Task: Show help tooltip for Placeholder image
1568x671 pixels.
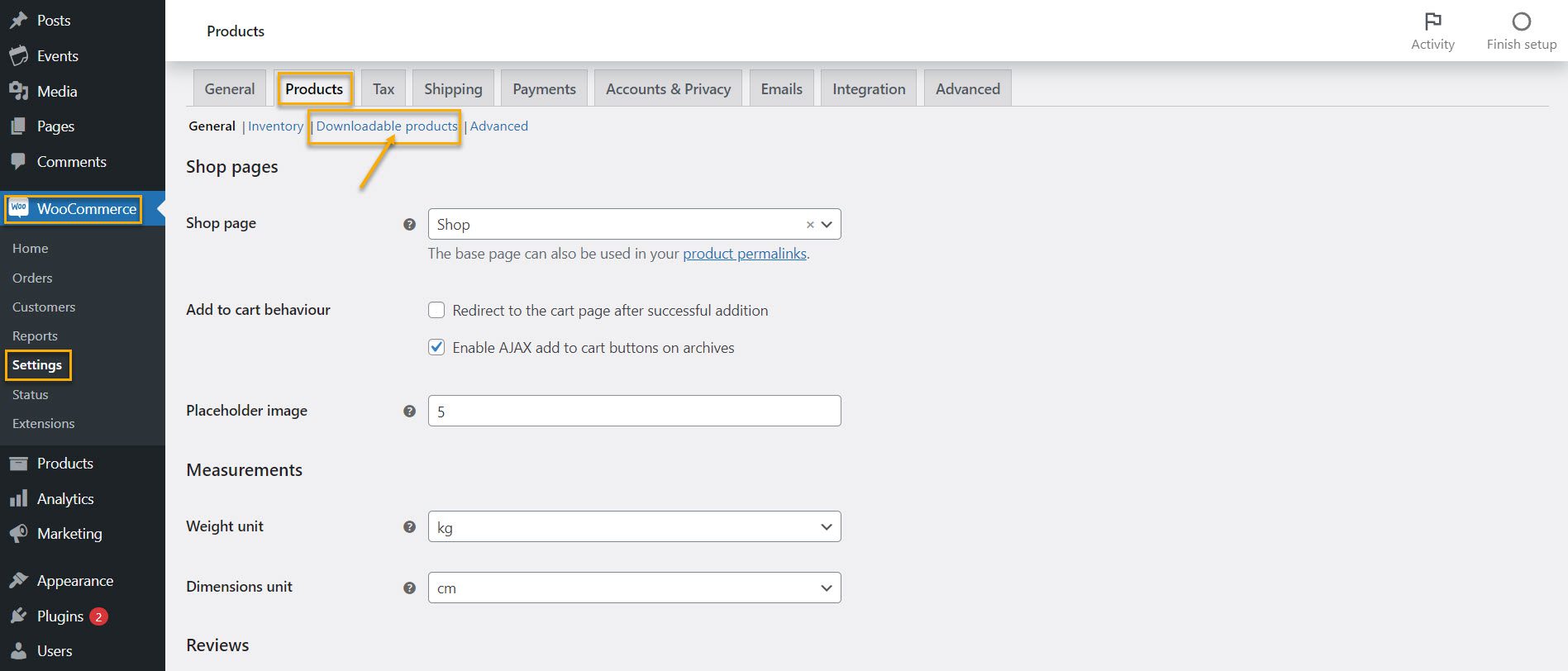Action: [409, 411]
